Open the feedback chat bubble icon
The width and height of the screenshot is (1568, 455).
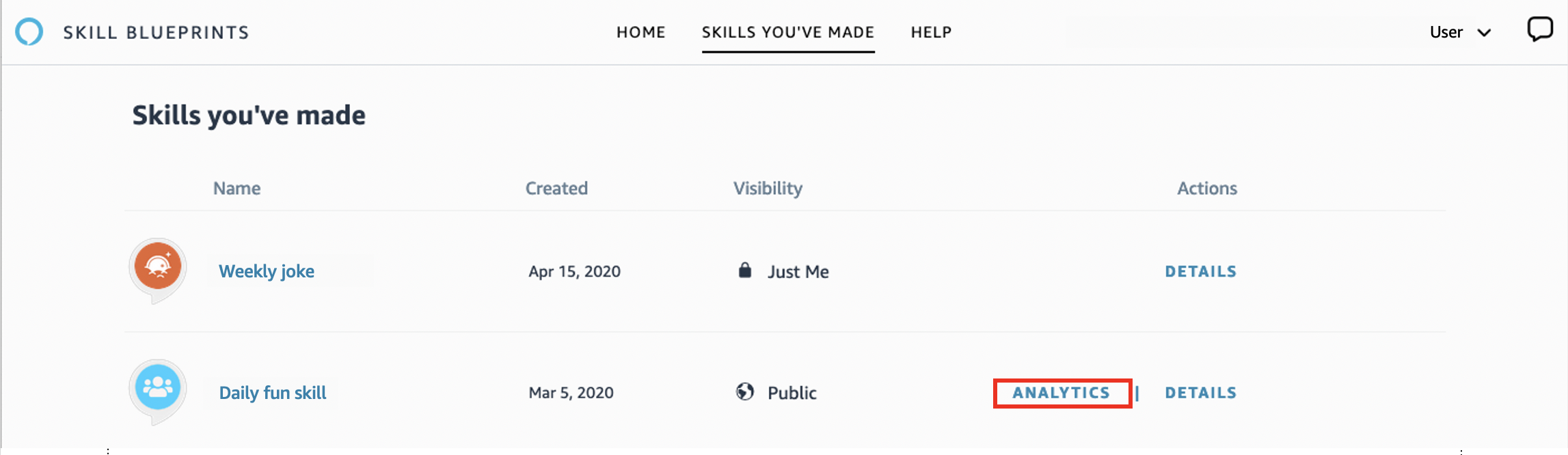(x=1540, y=29)
